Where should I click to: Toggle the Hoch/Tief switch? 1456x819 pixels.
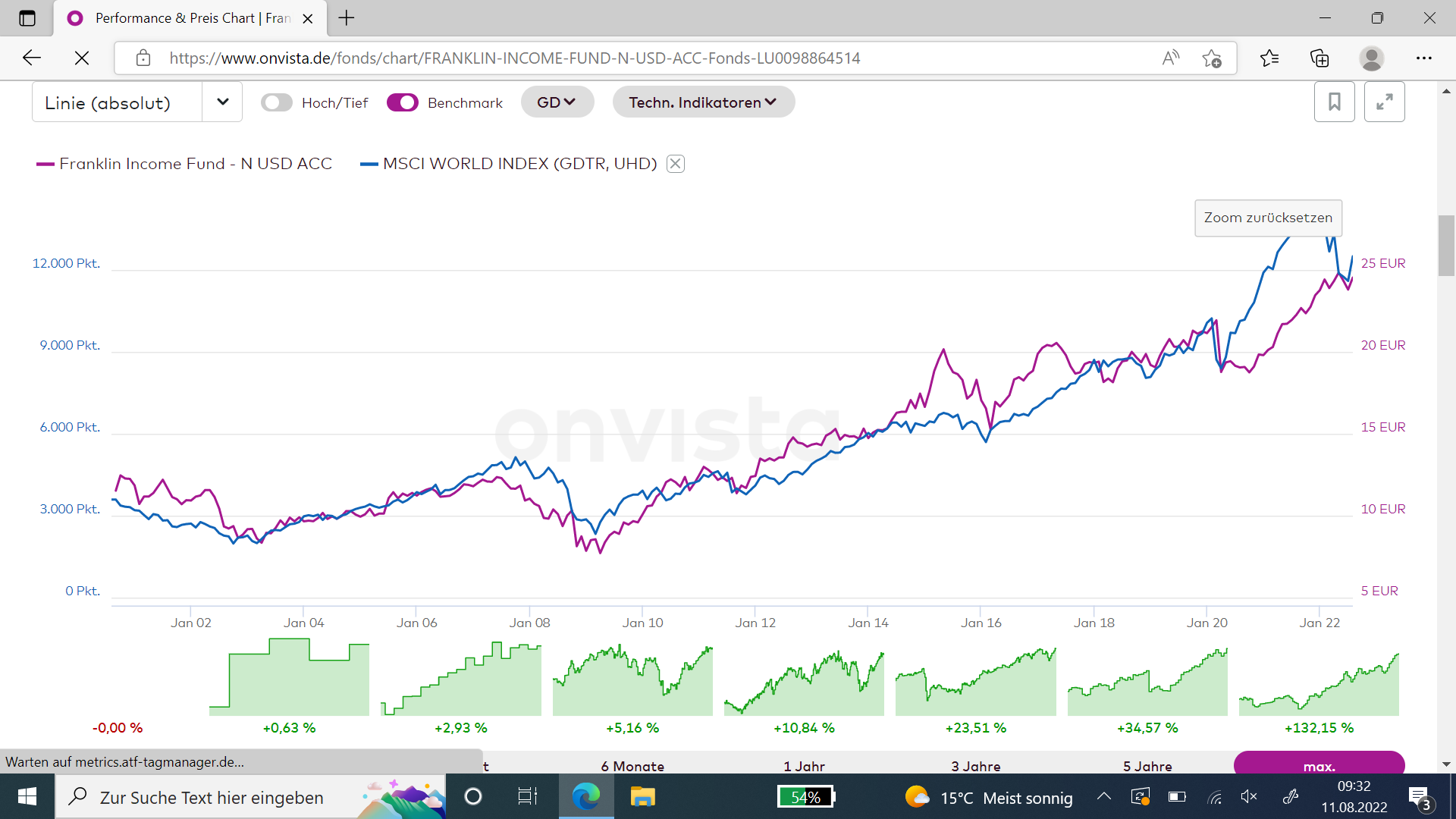click(277, 102)
